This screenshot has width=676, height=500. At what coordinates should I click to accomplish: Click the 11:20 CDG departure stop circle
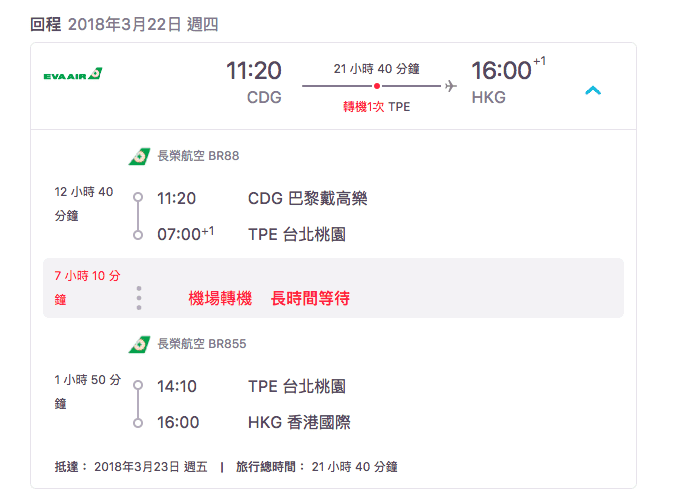coord(138,197)
